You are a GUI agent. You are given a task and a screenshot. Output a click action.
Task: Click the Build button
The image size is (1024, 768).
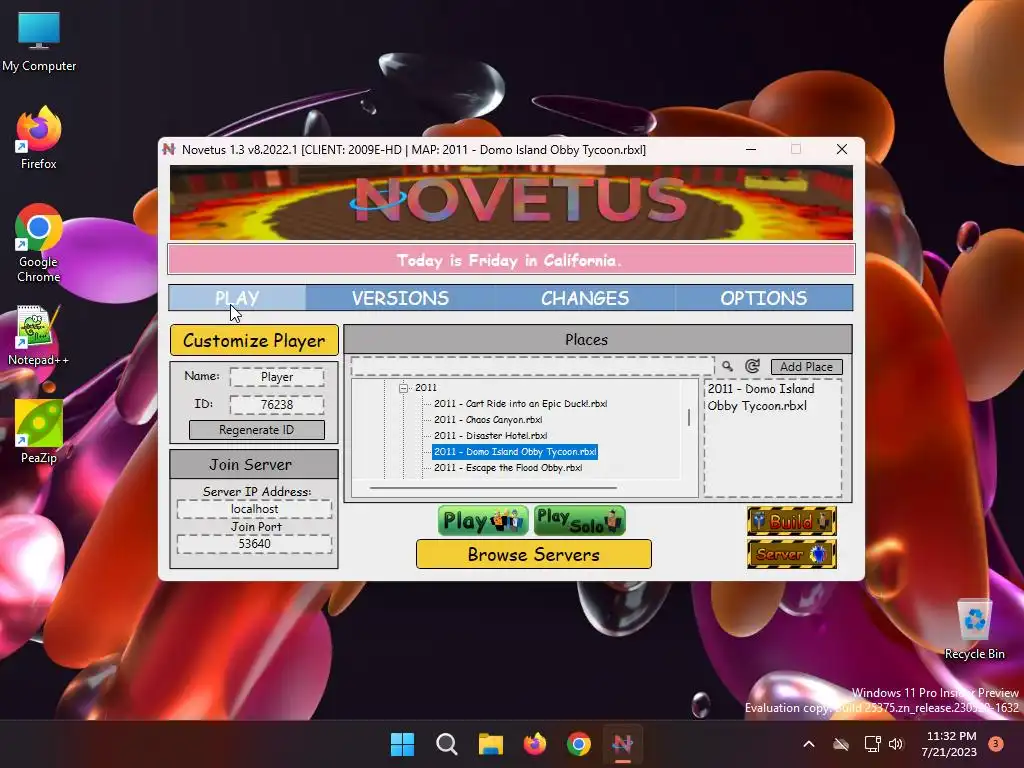coord(792,521)
